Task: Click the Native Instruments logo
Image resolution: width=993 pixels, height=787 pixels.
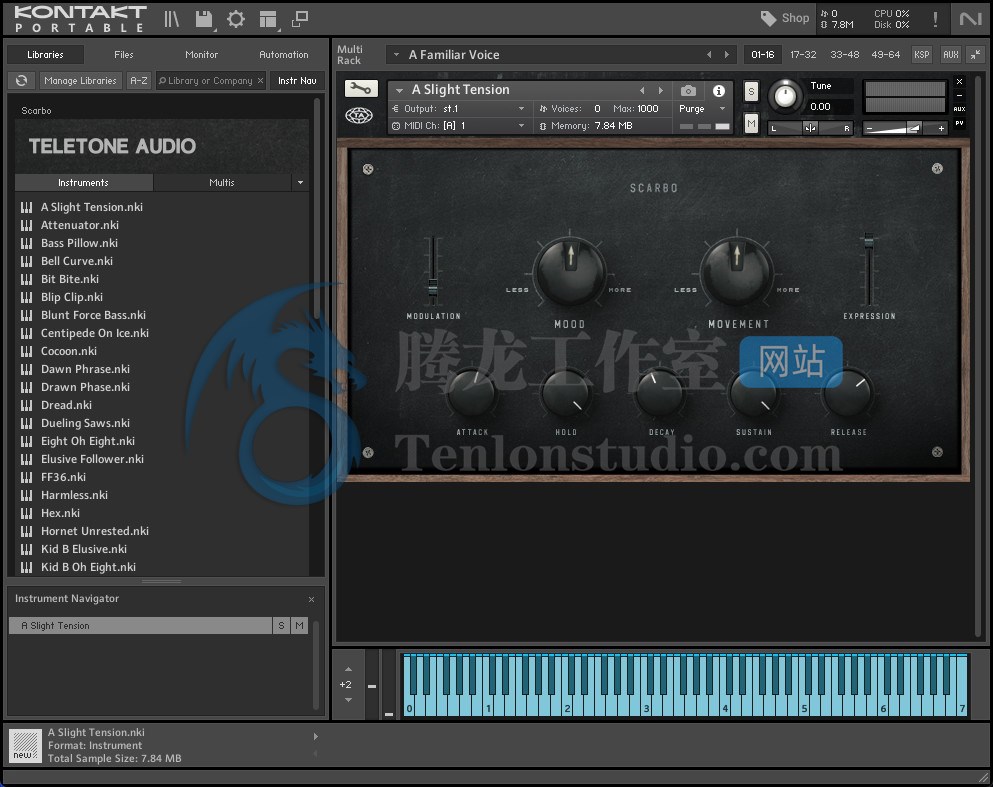Action: pyautogui.click(x=970, y=19)
